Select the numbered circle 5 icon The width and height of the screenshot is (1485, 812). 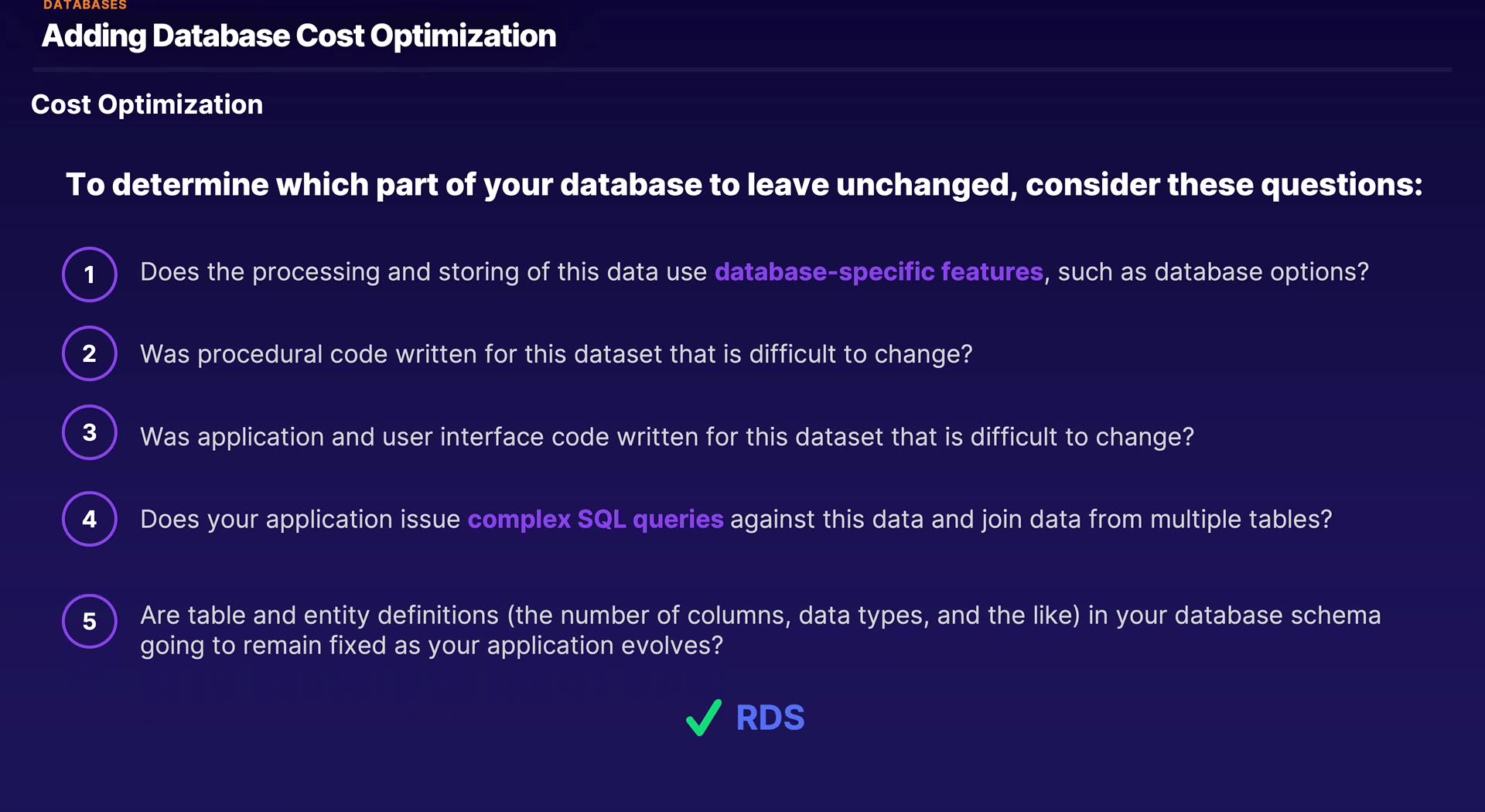[90, 621]
